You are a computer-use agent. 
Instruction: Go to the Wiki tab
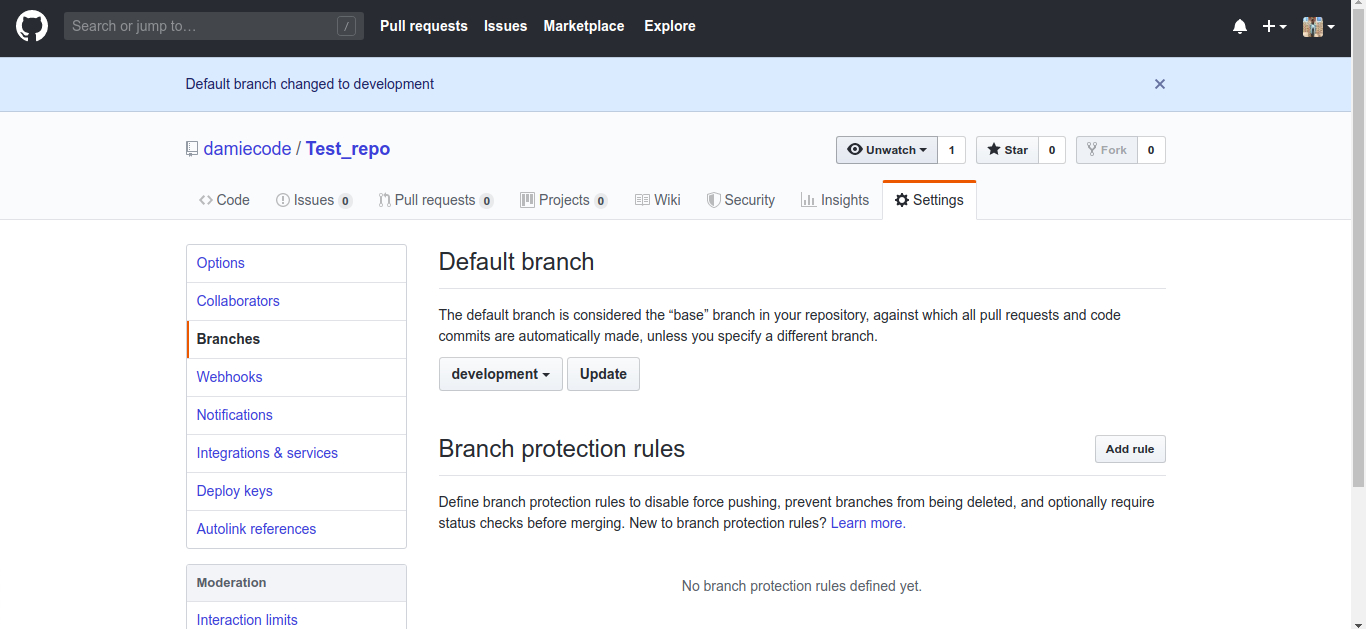pyautogui.click(x=657, y=200)
